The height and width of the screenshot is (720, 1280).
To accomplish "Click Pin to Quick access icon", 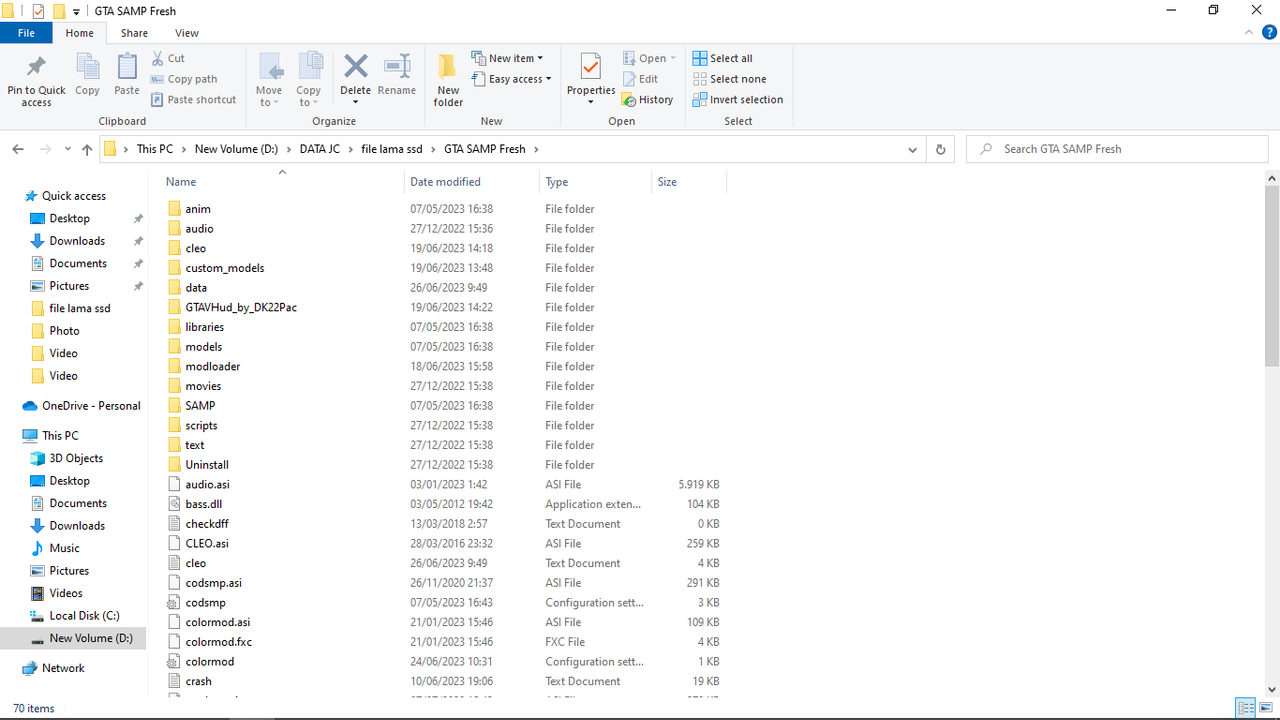I will point(36,68).
